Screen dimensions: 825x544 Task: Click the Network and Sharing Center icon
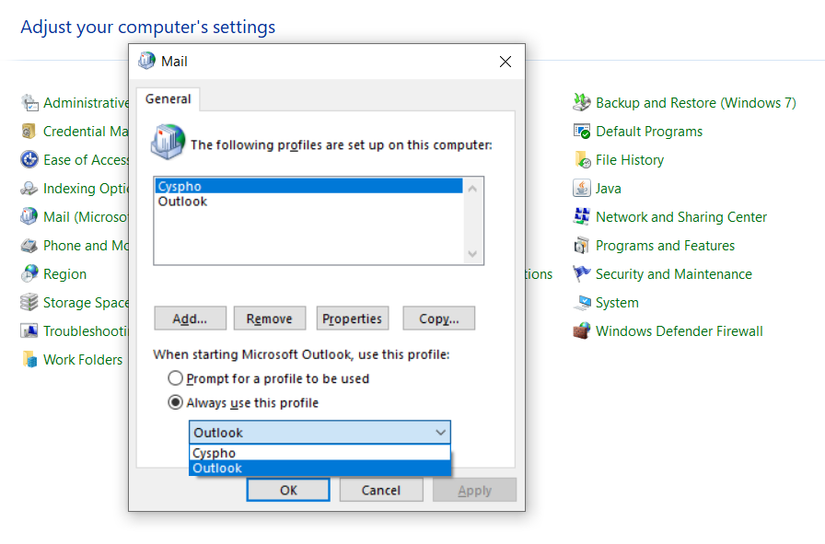point(582,217)
